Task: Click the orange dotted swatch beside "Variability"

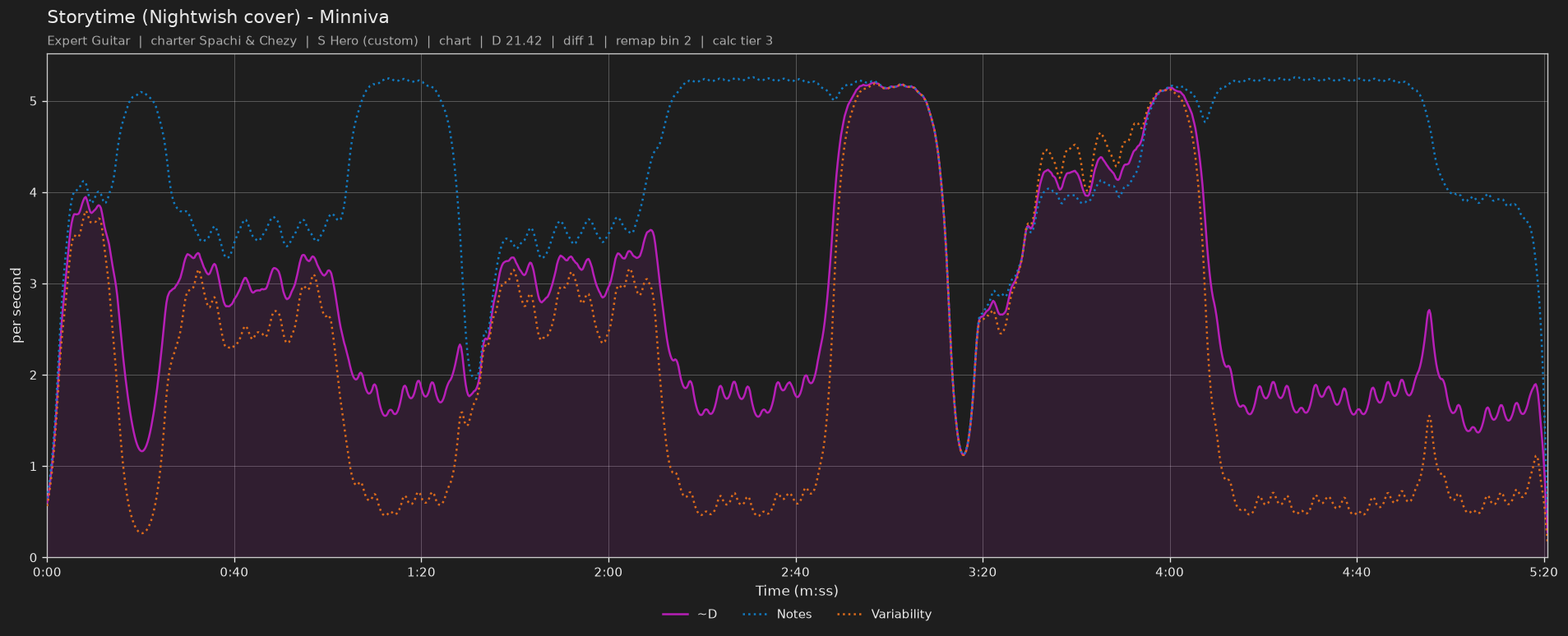Action: pyautogui.click(x=849, y=615)
